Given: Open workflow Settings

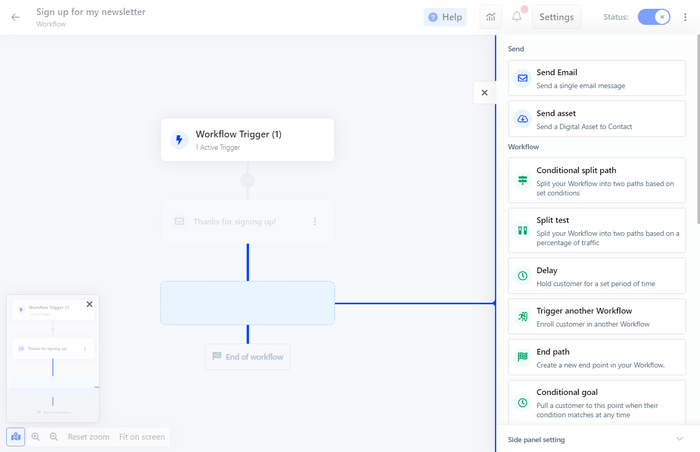Looking at the screenshot, I should pos(556,17).
